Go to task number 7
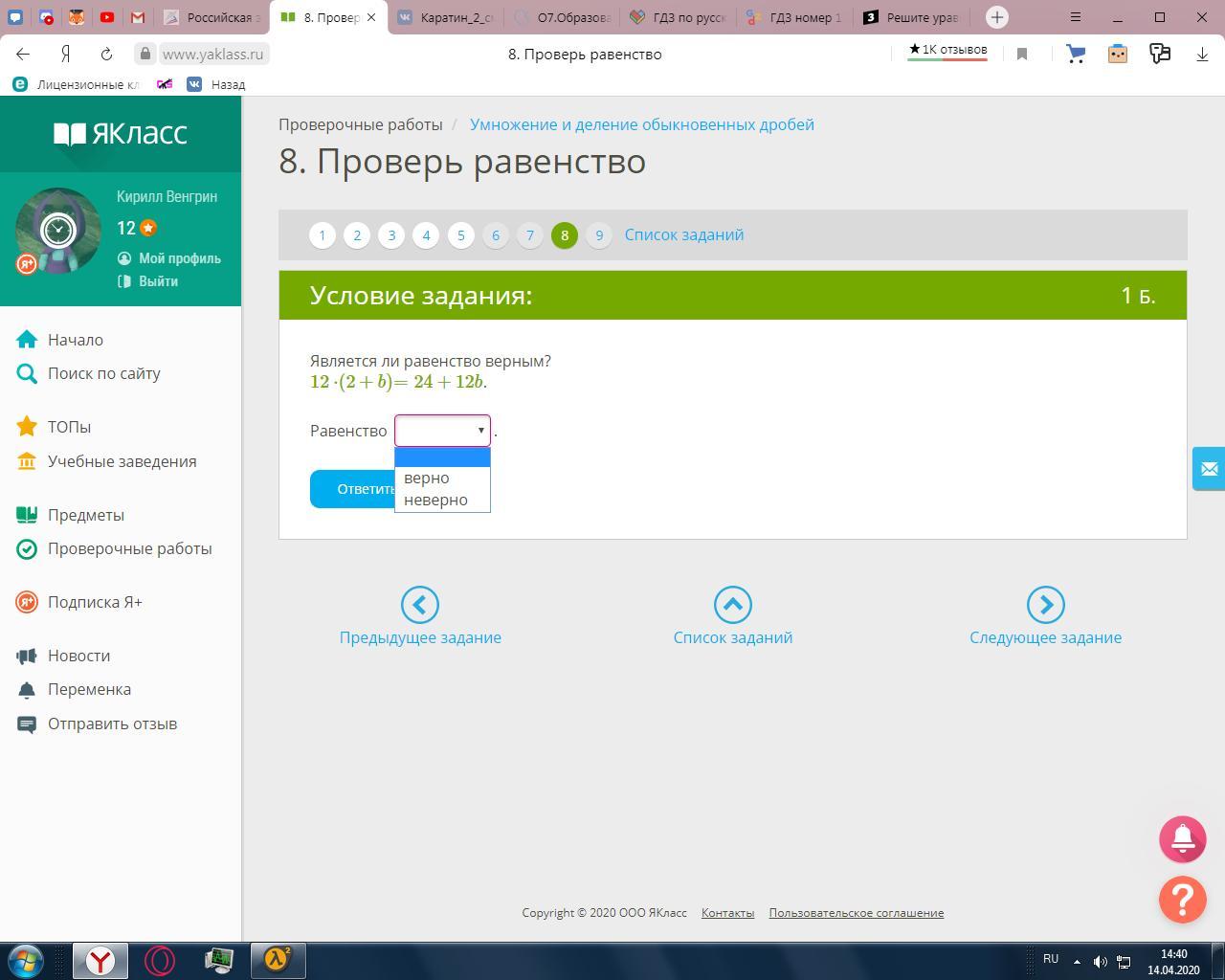The image size is (1225, 980). (530, 235)
